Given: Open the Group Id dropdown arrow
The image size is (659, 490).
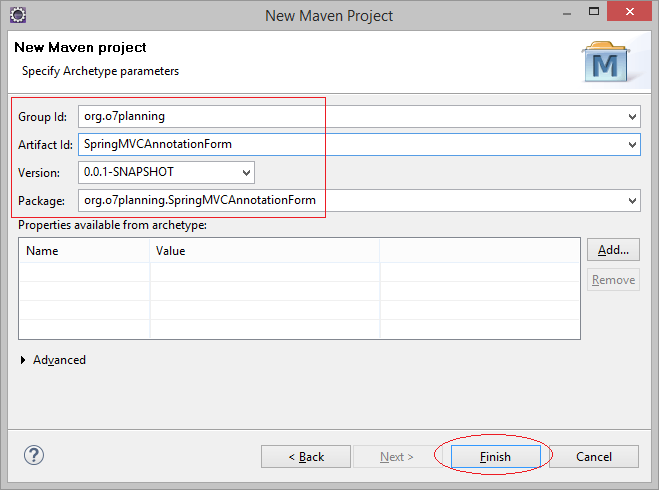Looking at the screenshot, I should click(632, 116).
